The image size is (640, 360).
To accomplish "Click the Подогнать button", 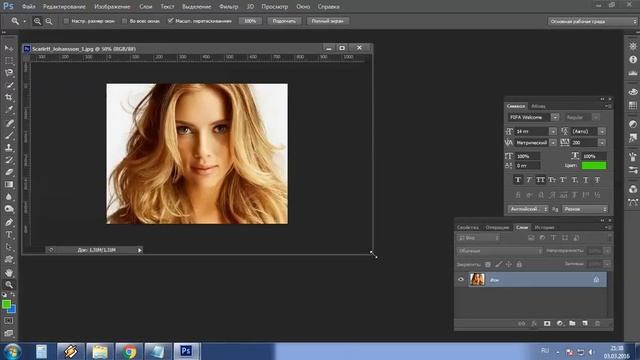I will point(284,21).
